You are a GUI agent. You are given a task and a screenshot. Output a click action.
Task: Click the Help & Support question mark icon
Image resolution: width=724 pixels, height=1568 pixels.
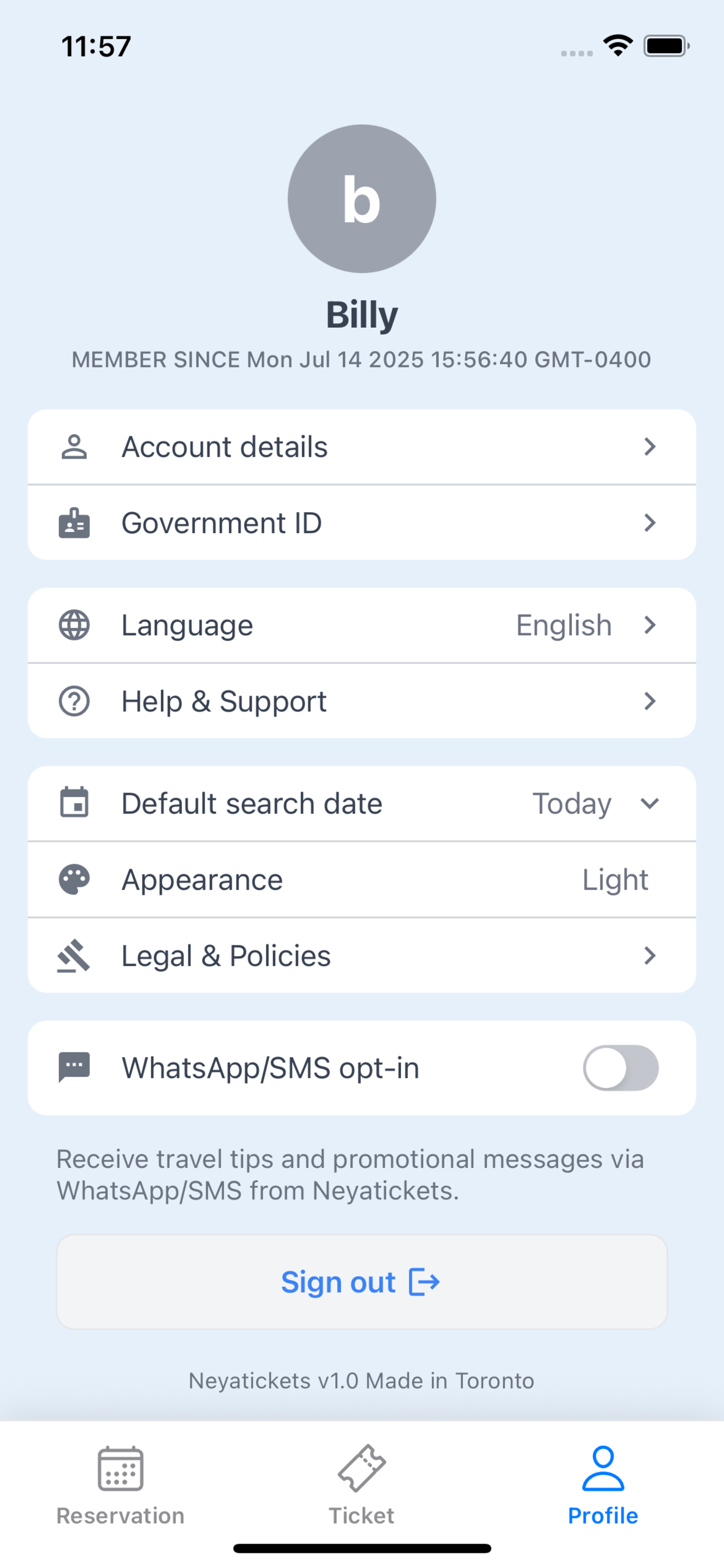pos(73,701)
